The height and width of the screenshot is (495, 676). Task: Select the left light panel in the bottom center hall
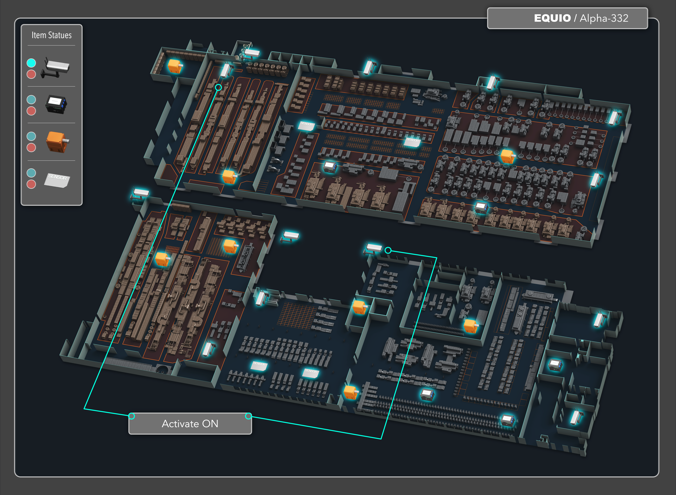[x=259, y=366]
